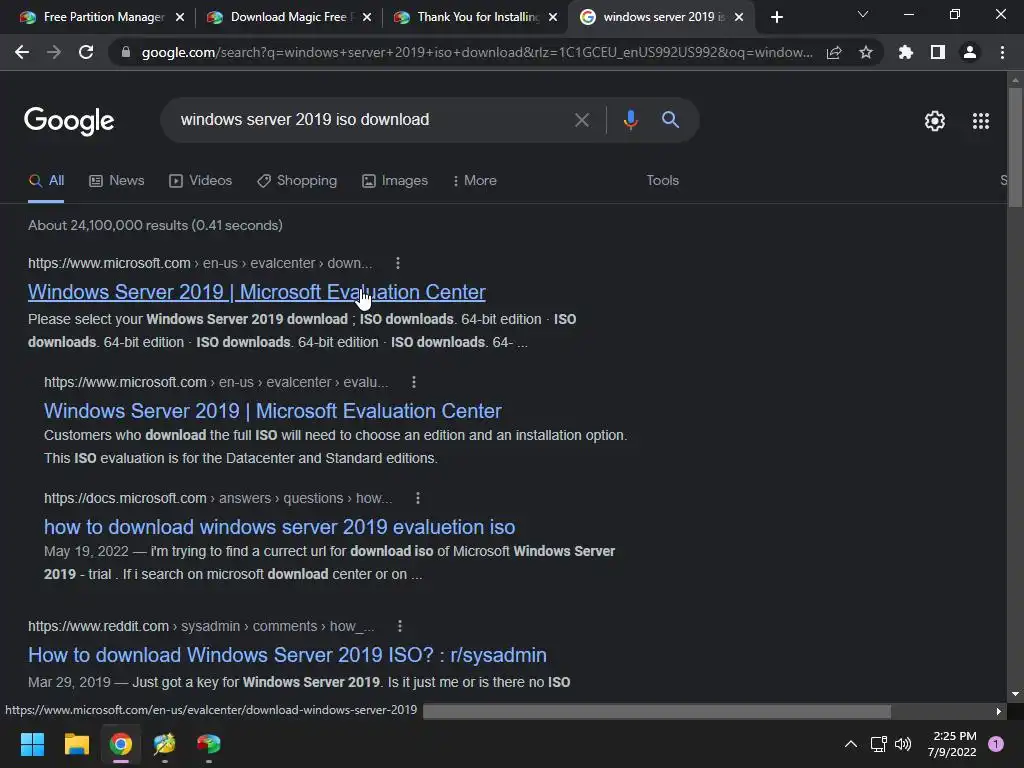
Task: Toggle the Chrome side panel icon
Action: tap(938, 52)
